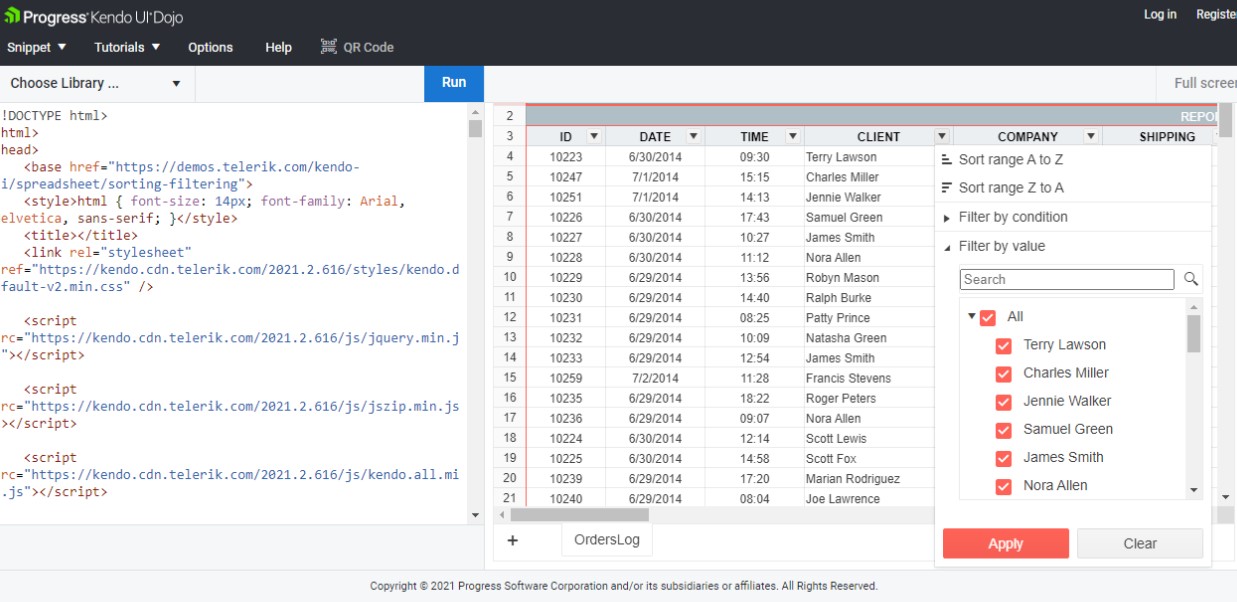Open the DATE column filter arrow

tap(692, 137)
